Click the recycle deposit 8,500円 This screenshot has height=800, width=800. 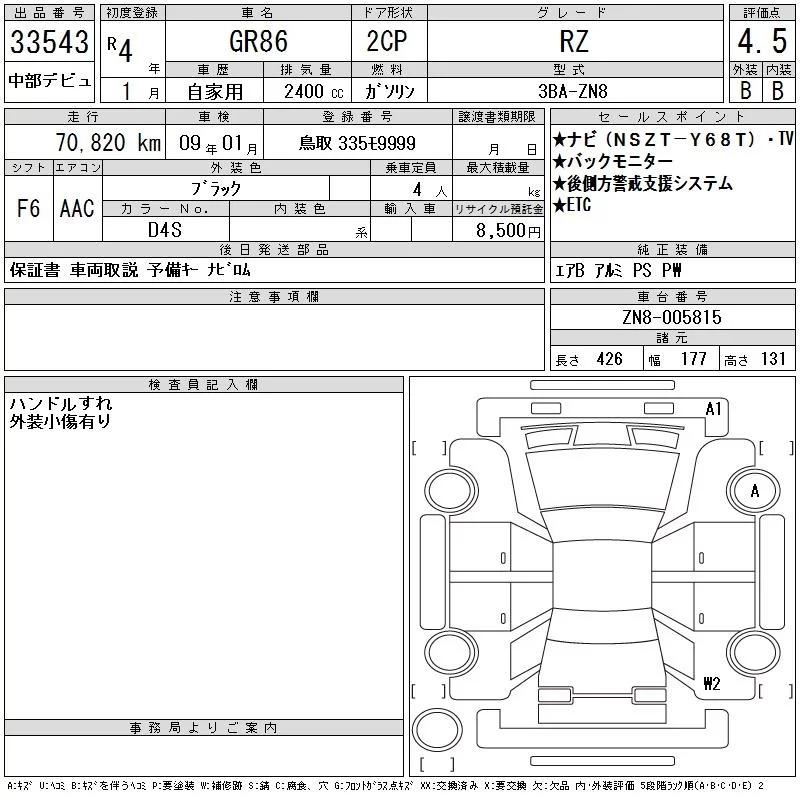point(508,231)
